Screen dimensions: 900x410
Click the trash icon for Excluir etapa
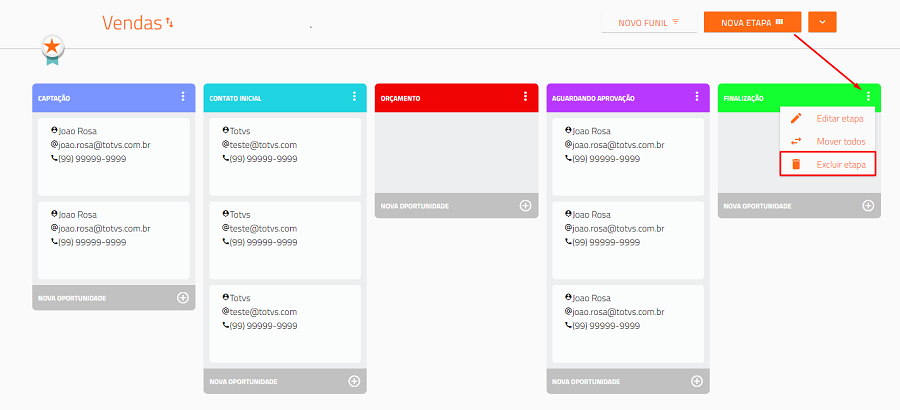tap(796, 164)
